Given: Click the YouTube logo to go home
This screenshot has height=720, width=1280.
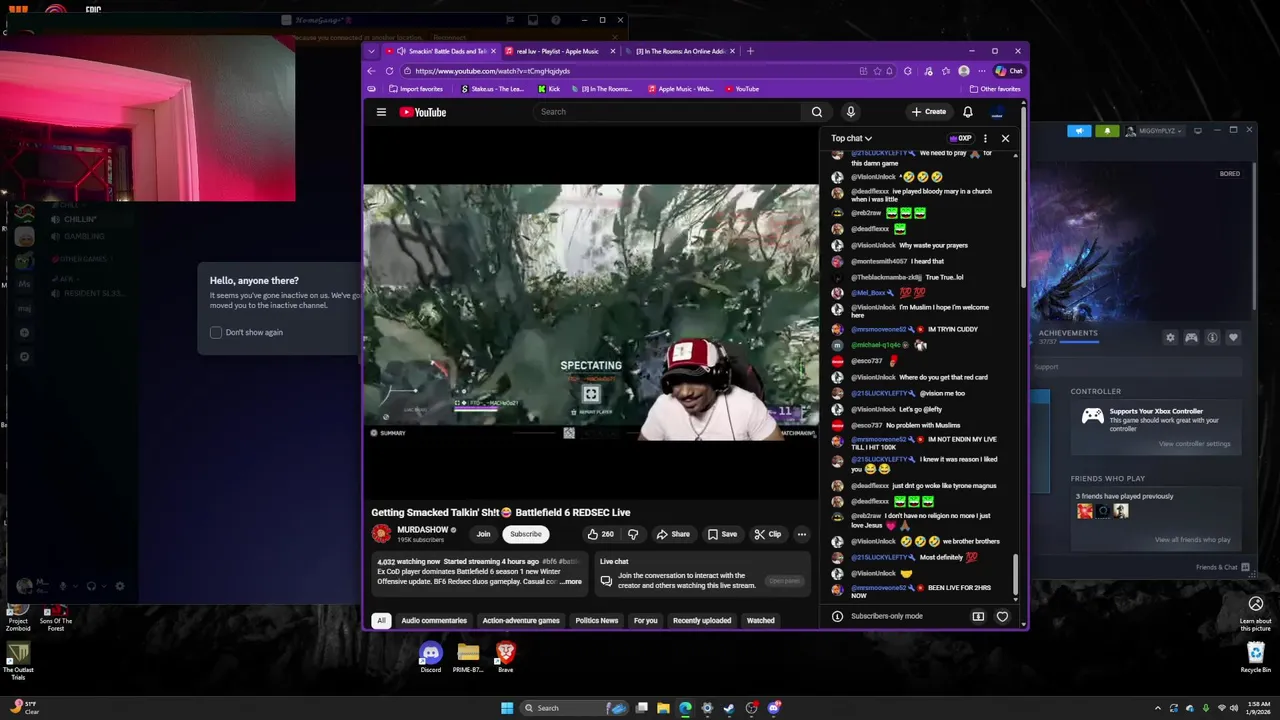Looking at the screenshot, I should (x=423, y=112).
